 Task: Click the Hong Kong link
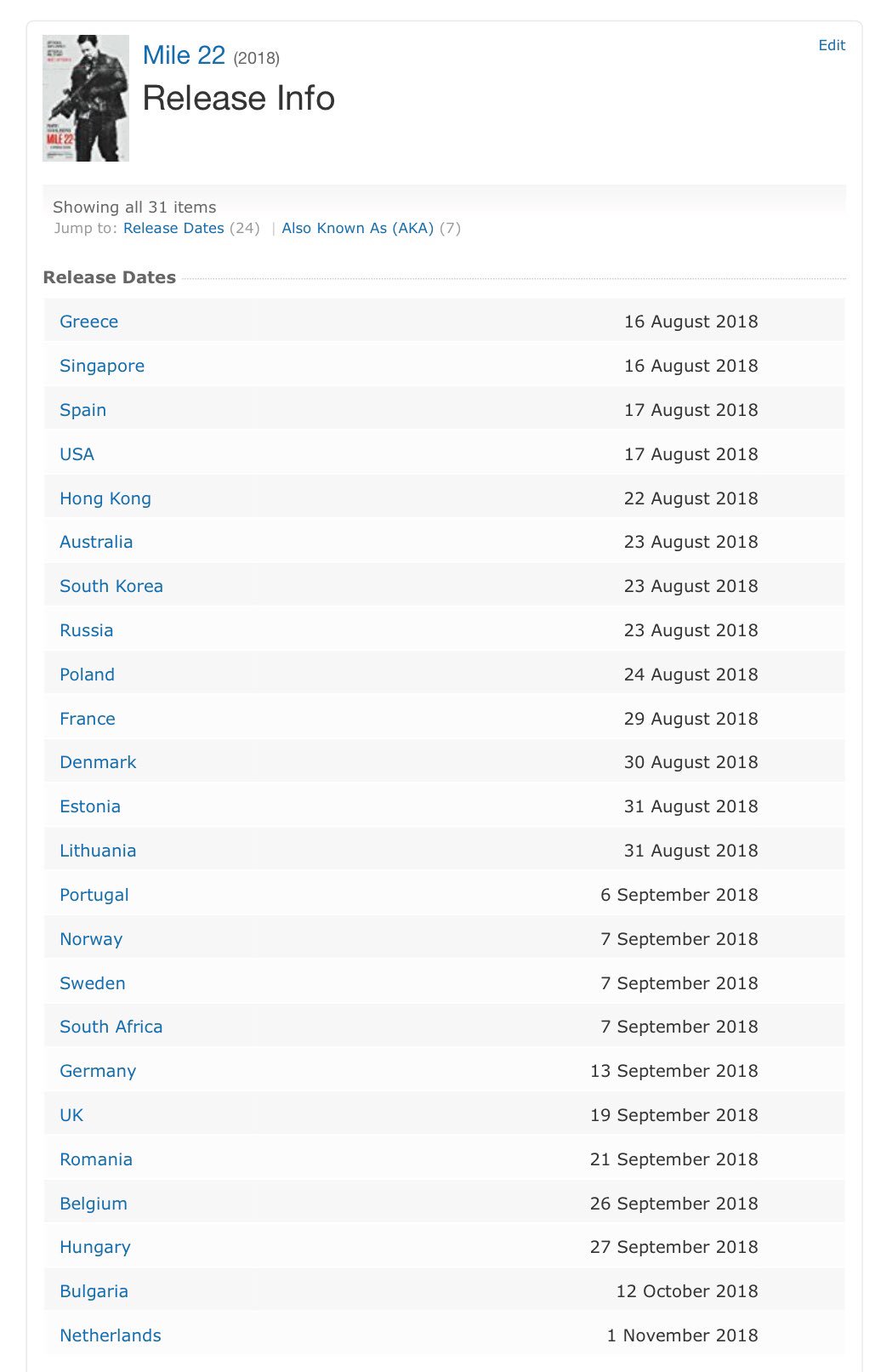[x=105, y=498]
